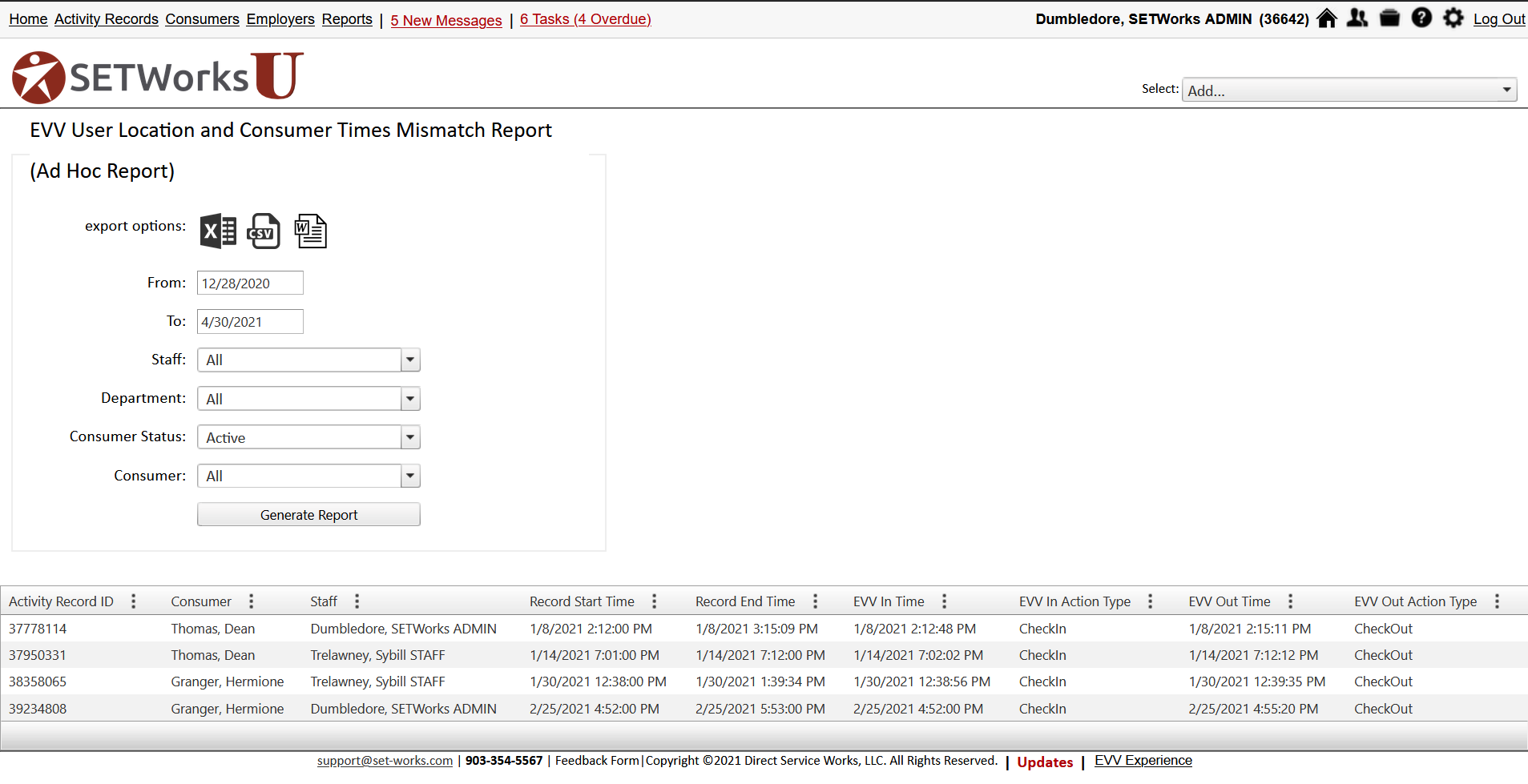Open Consumer column options menu
The height and width of the screenshot is (784, 1528).
coord(252,601)
